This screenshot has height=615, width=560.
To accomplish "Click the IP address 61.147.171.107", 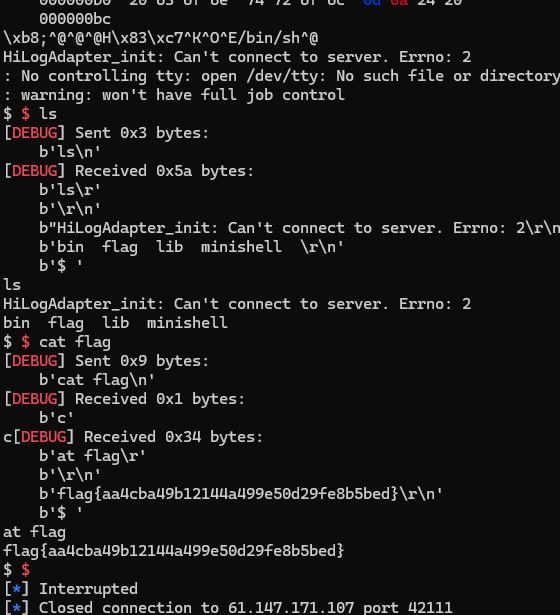I will click(291, 608).
